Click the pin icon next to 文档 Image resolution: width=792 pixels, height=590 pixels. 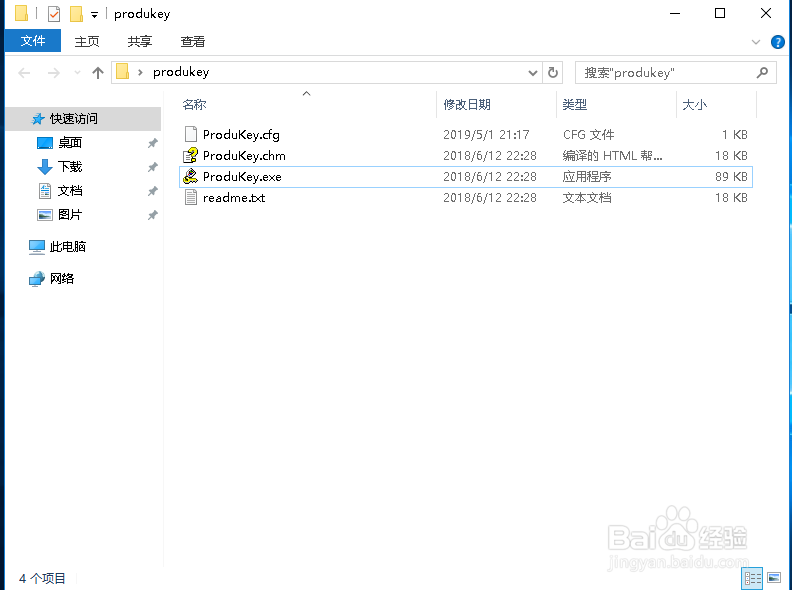point(153,191)
